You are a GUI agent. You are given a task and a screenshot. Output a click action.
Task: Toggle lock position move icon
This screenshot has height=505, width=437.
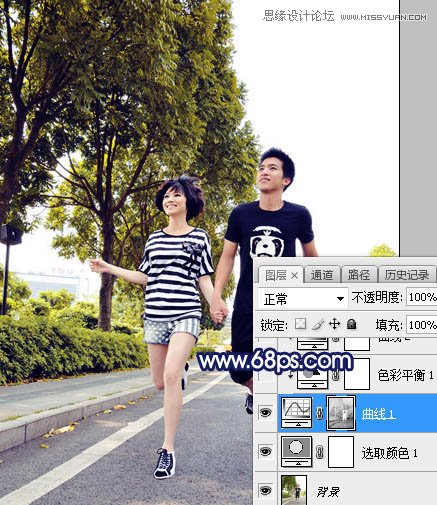[334, 324]
